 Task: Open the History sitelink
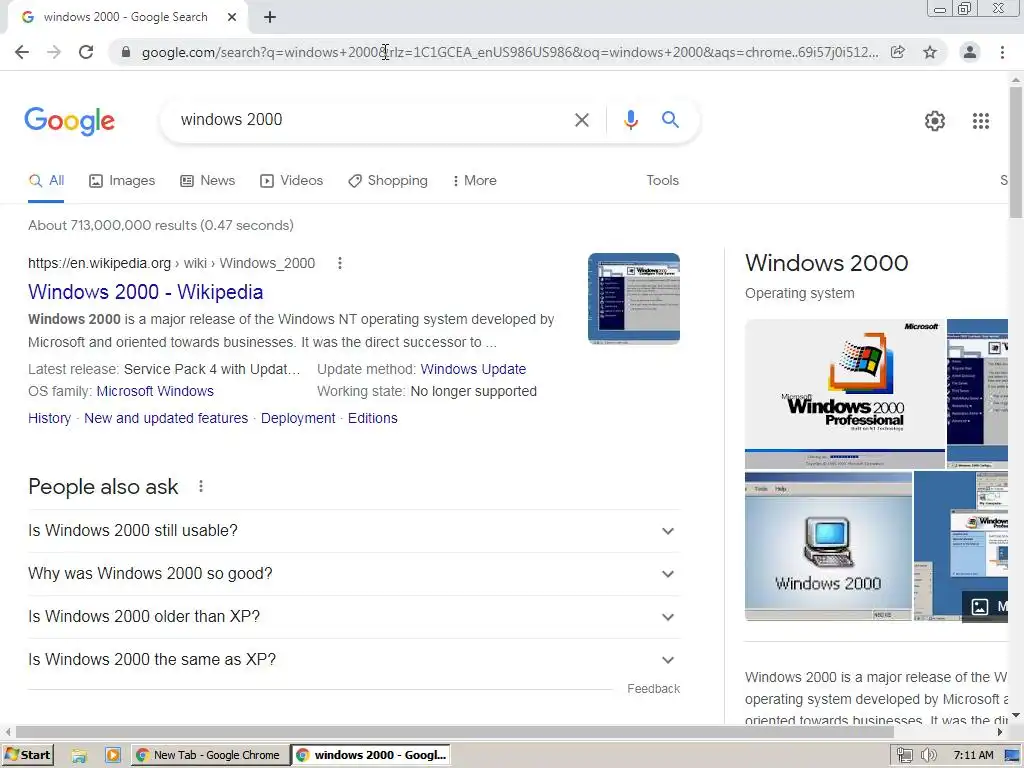coord(50,419)
